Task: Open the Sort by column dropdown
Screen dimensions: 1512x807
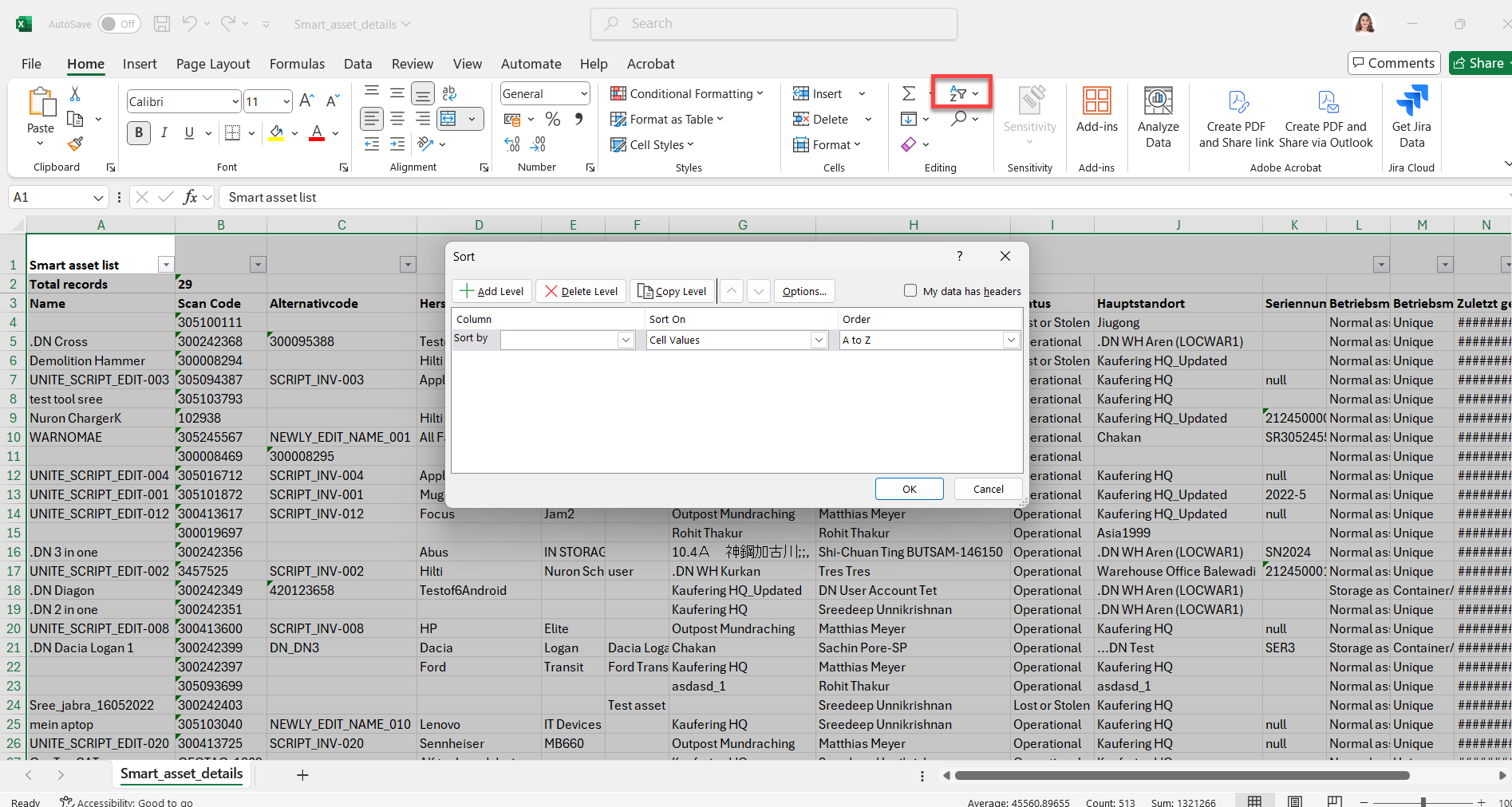Action: (626, 341)
